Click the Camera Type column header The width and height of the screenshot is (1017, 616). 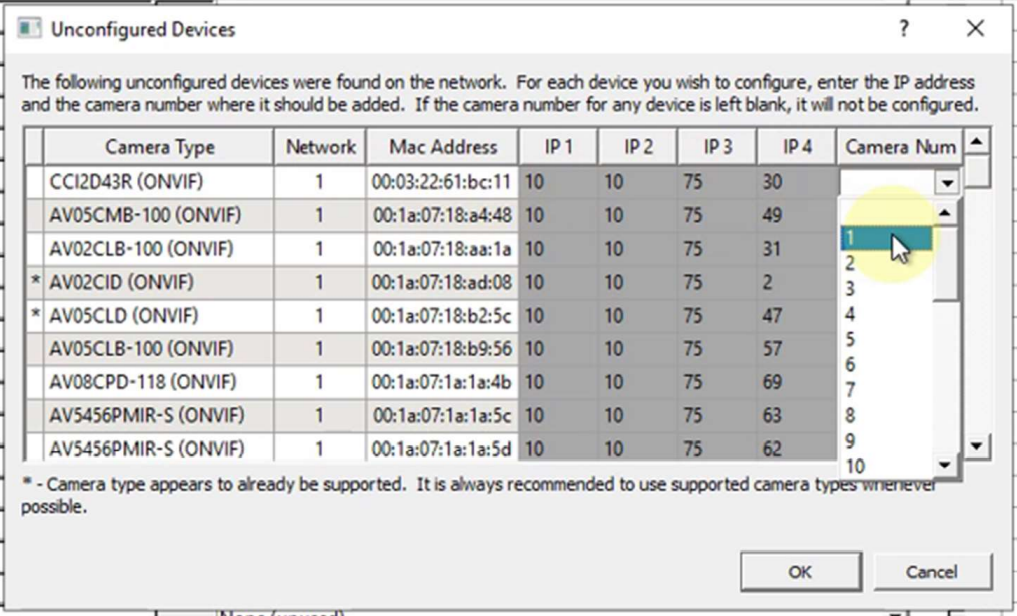click(x=159, y=147)
